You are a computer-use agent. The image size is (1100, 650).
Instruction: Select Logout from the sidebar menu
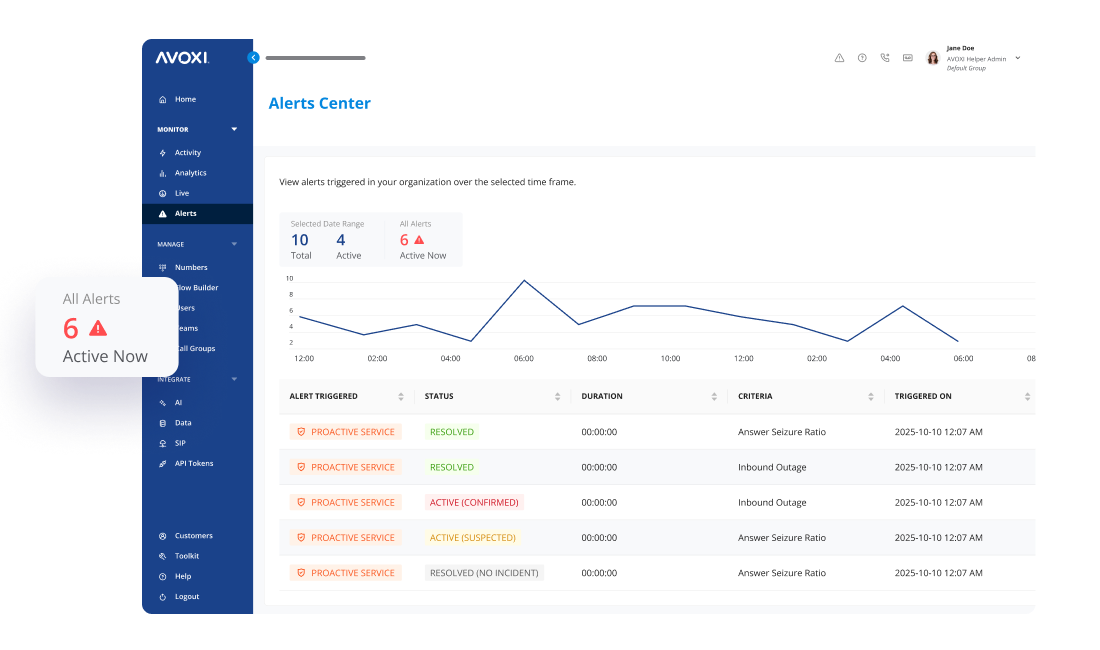(185, 596)
